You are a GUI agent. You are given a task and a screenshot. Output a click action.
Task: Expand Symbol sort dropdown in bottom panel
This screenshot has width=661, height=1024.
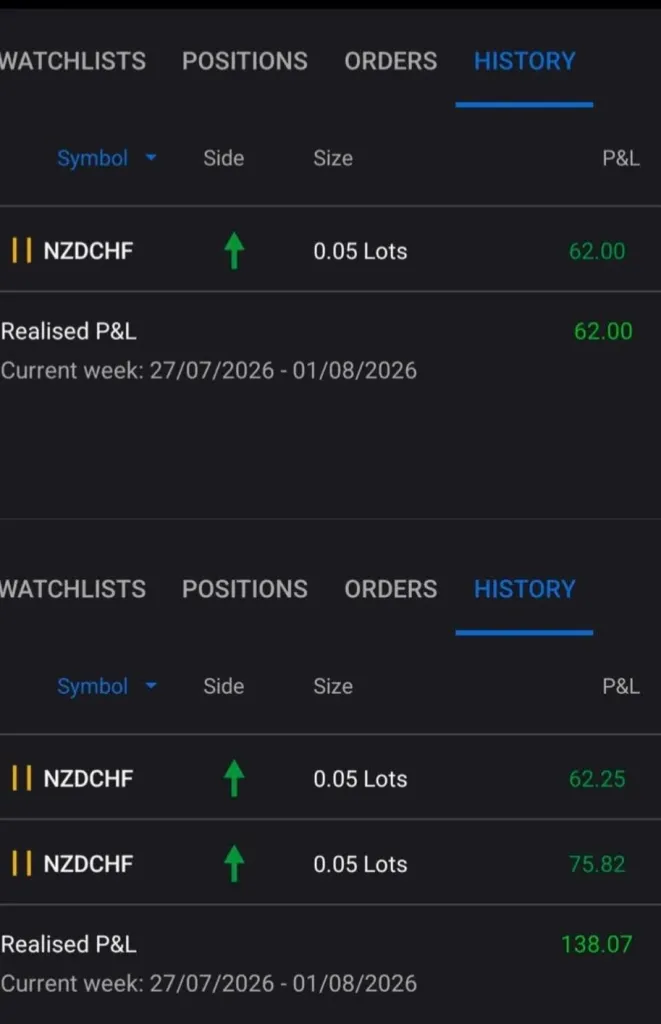(x=106, y=686)
